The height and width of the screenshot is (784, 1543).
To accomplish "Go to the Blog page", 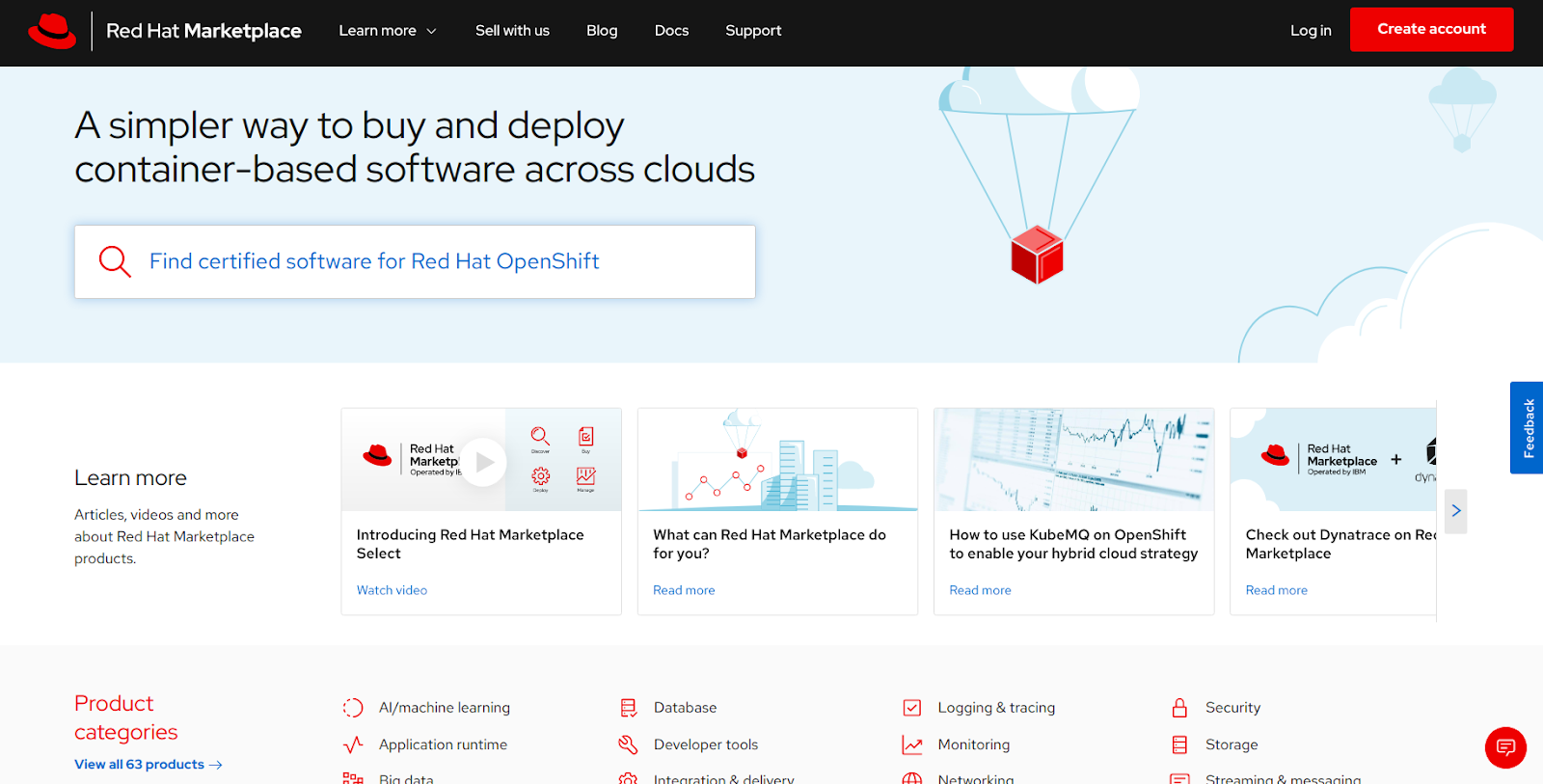I will click(602, 31).
